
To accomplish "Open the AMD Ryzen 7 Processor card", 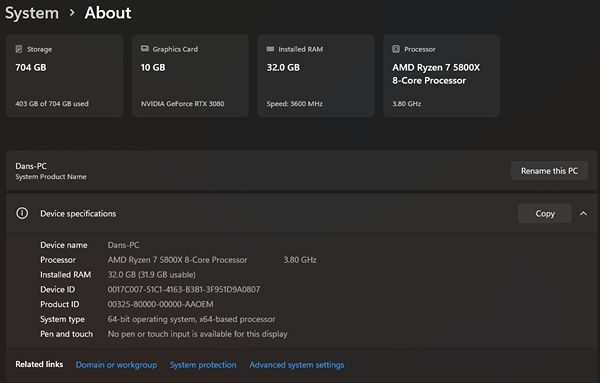I will [442, 76].
